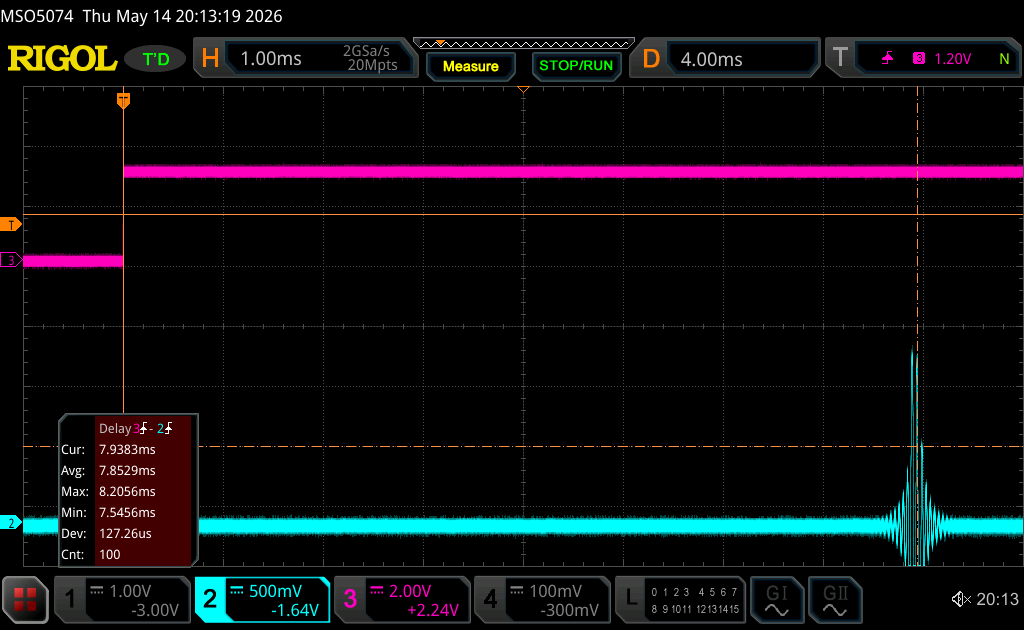Screen dimensions: 1024x630
Task: Click the 2GSa/s sample rate readout
Action: click(x=366, y=51)
